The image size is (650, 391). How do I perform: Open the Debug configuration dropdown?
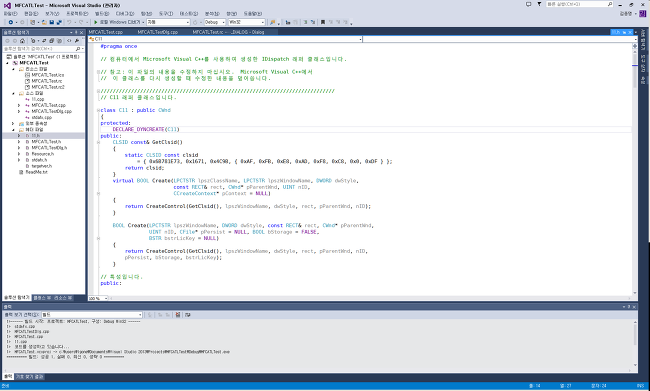(x=214, y=22)
